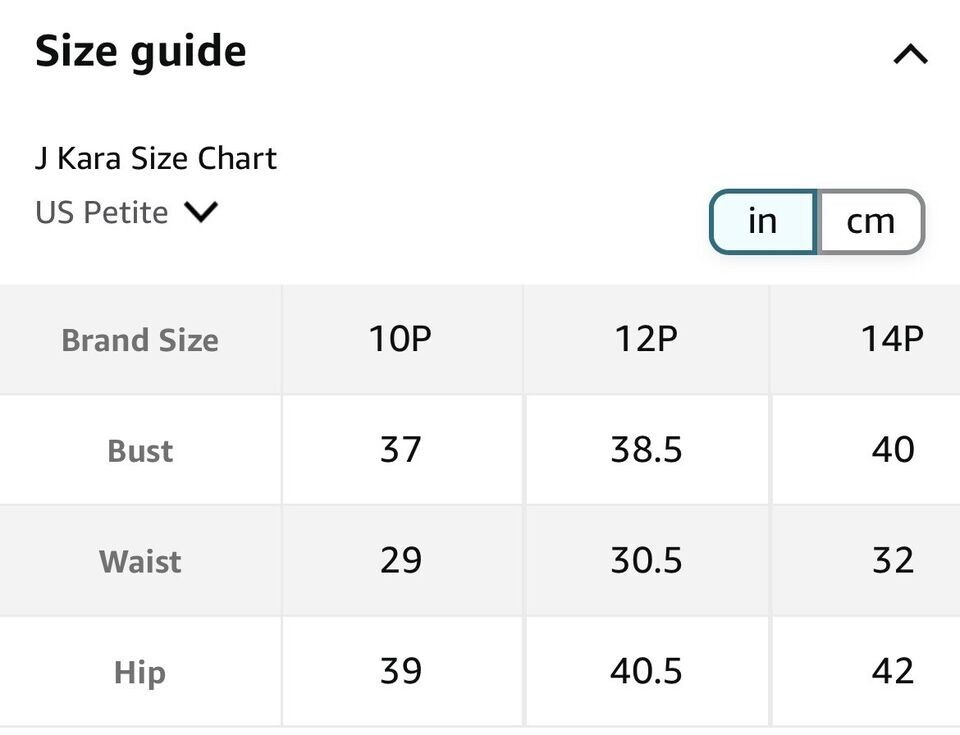
Task: Click the 12P bust value 38.5
Action: point(646,450)
